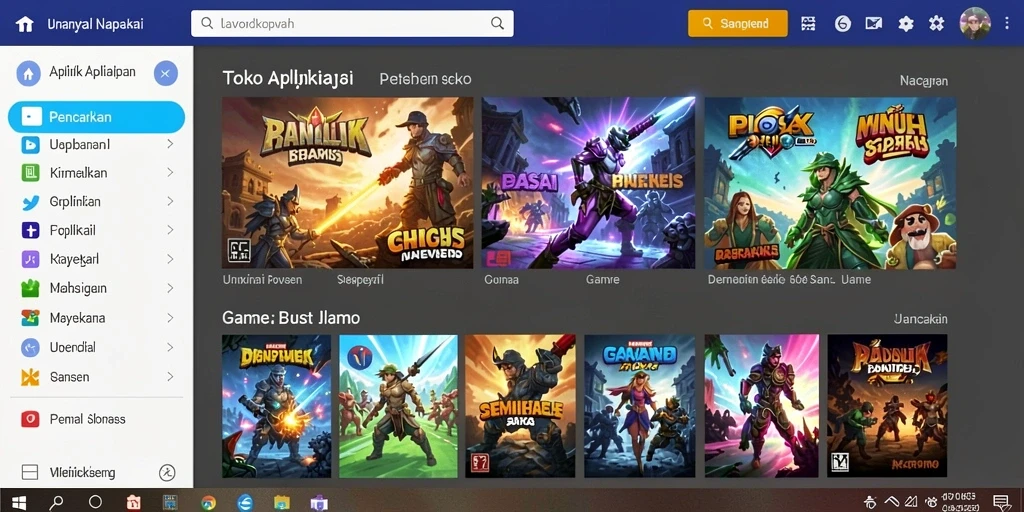Open the settings gear icon in header
The height and width of the screenshot is (512, 1024).
coord(906,24)
